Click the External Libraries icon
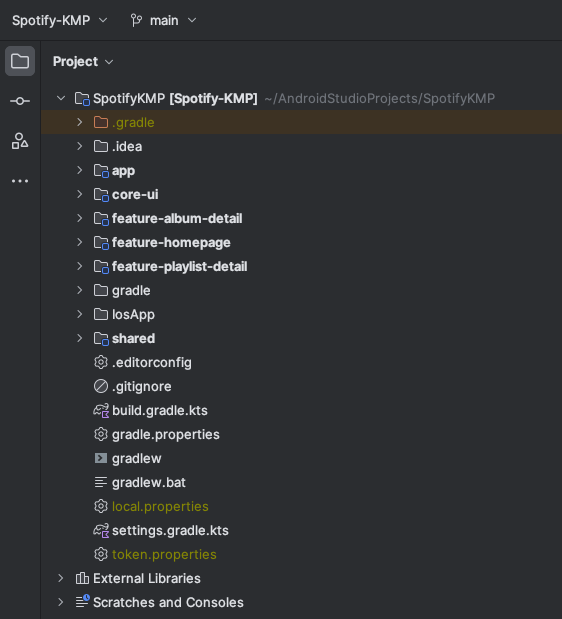This screenshot has height=619, width=562. [82, 578]
